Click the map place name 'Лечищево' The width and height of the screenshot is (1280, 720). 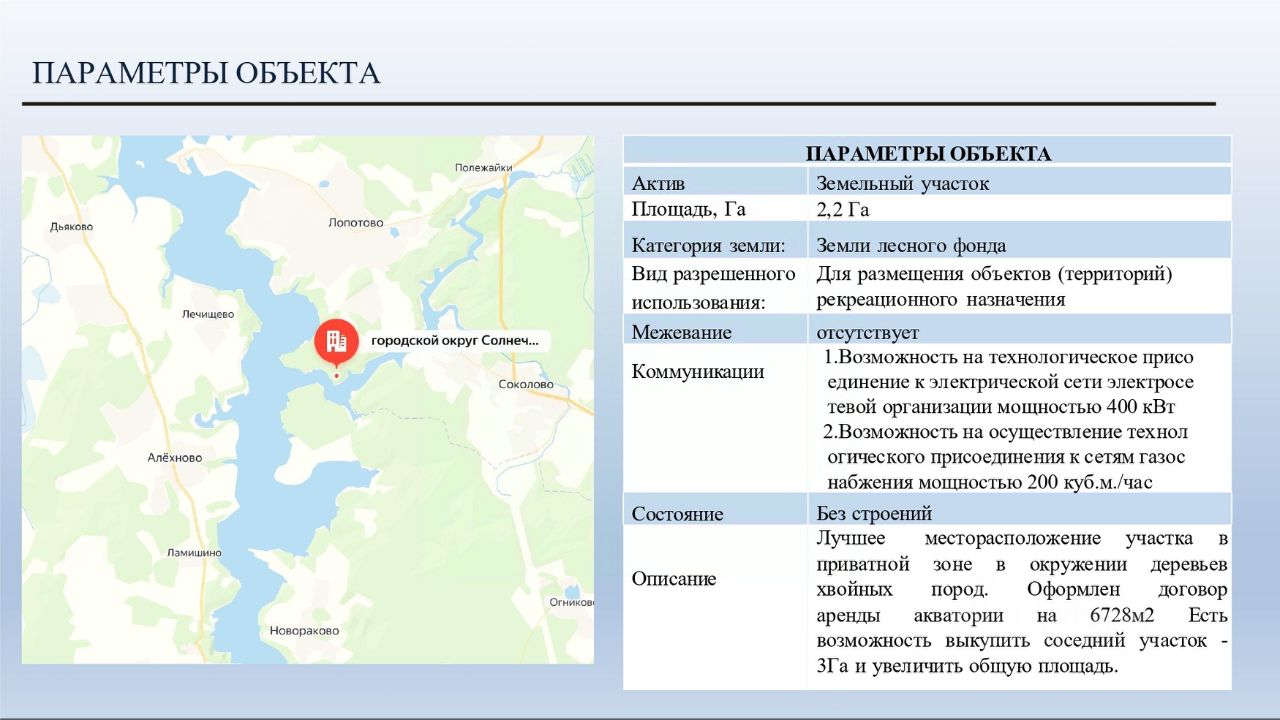(x=208, y=314)
